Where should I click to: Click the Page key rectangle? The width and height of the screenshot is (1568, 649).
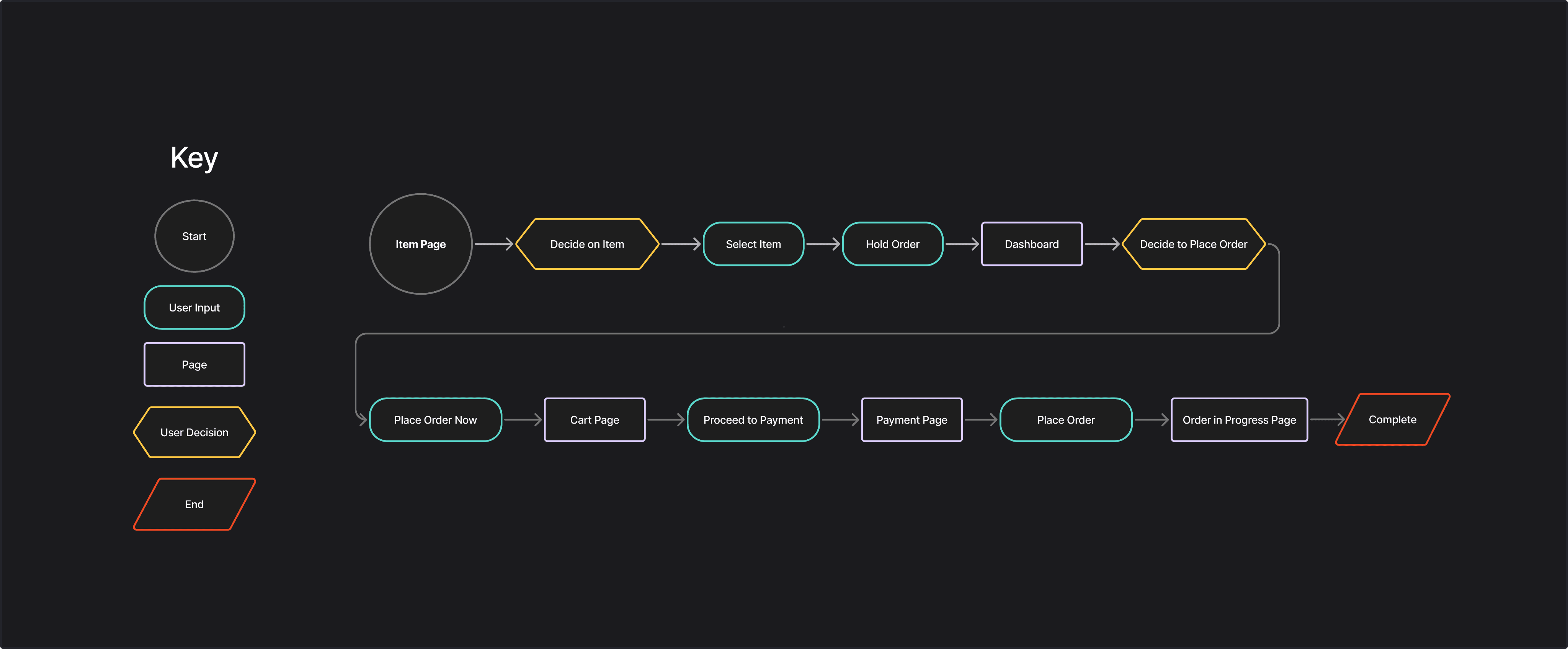[x=194, y=364]
